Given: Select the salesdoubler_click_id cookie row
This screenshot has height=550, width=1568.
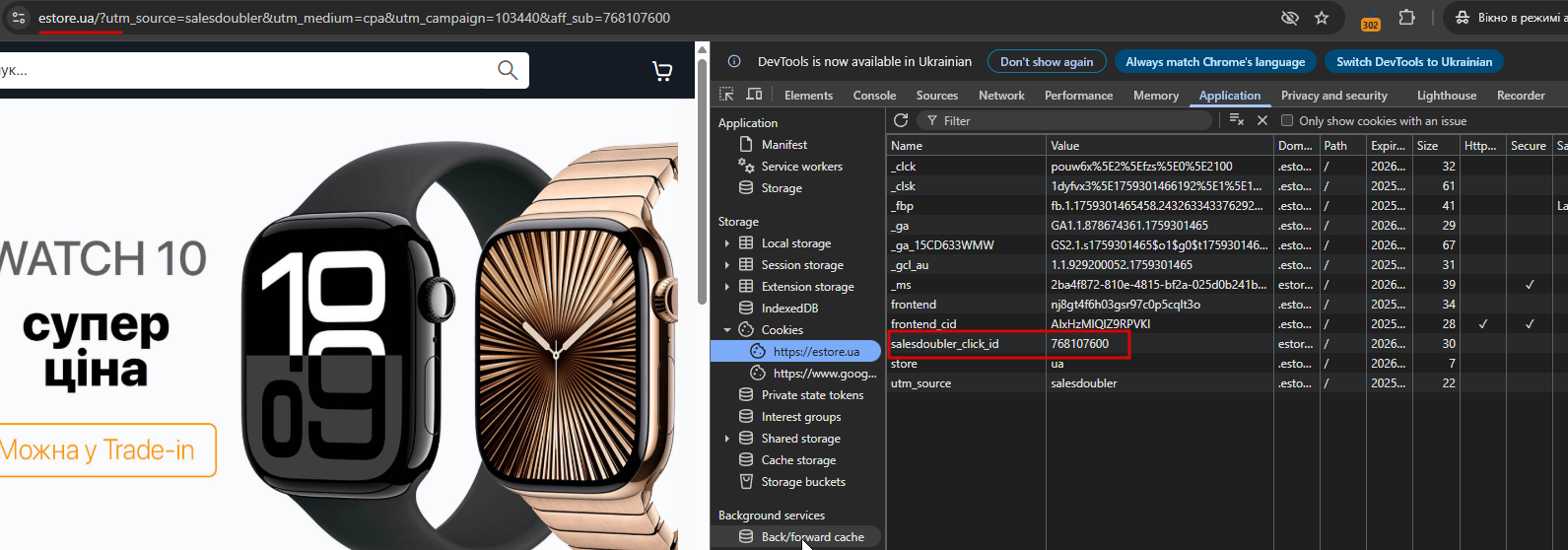Looking at the screenshot, I should tap(1227, 344).
